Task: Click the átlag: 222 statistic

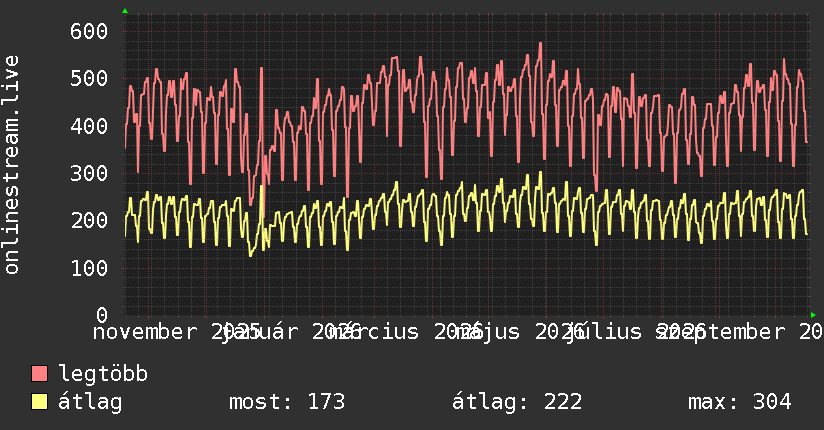Action: pos(517,402)
